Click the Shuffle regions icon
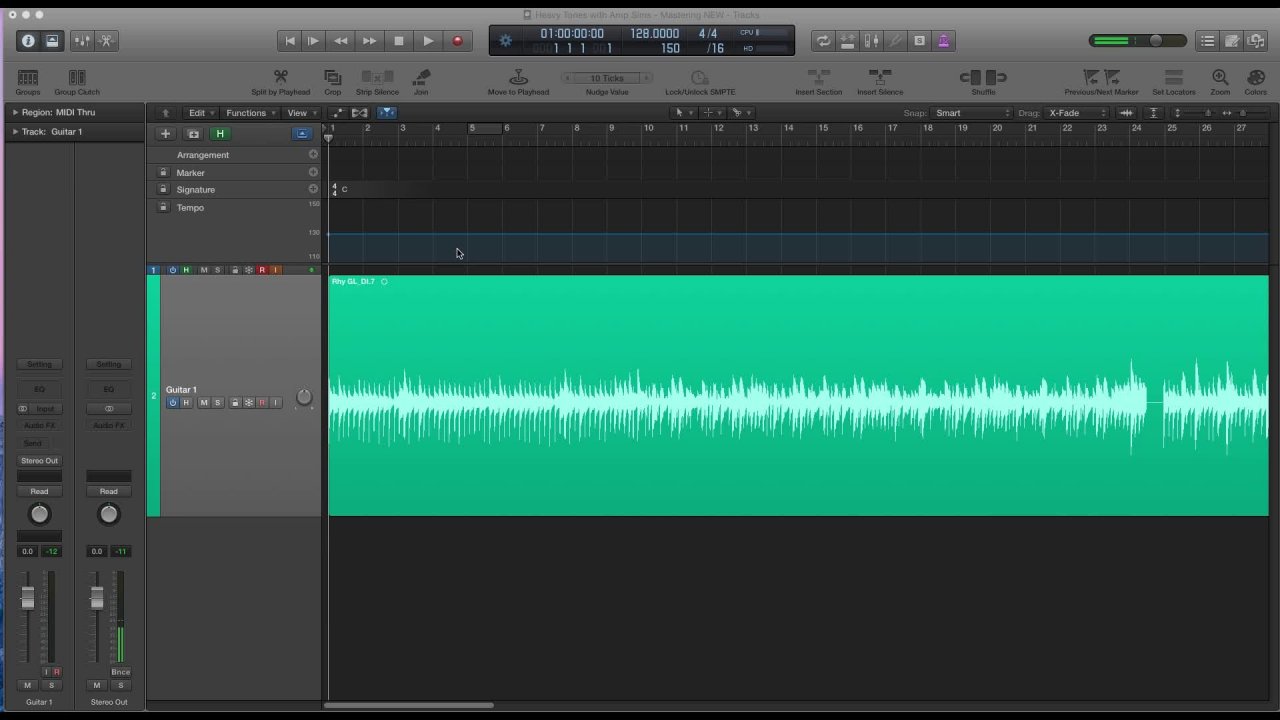This screenshot has height=720, width=1280. tap(983, 77)
